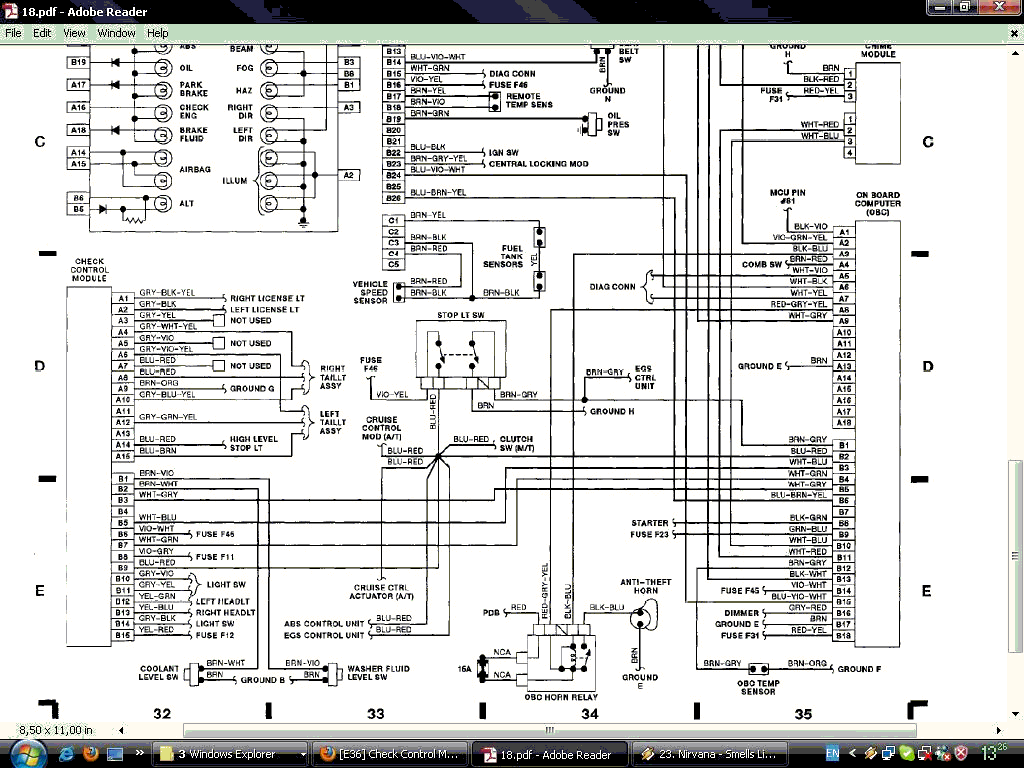Open the View menu
This screenshot has height=768, width=1024.
coord(75,33)
